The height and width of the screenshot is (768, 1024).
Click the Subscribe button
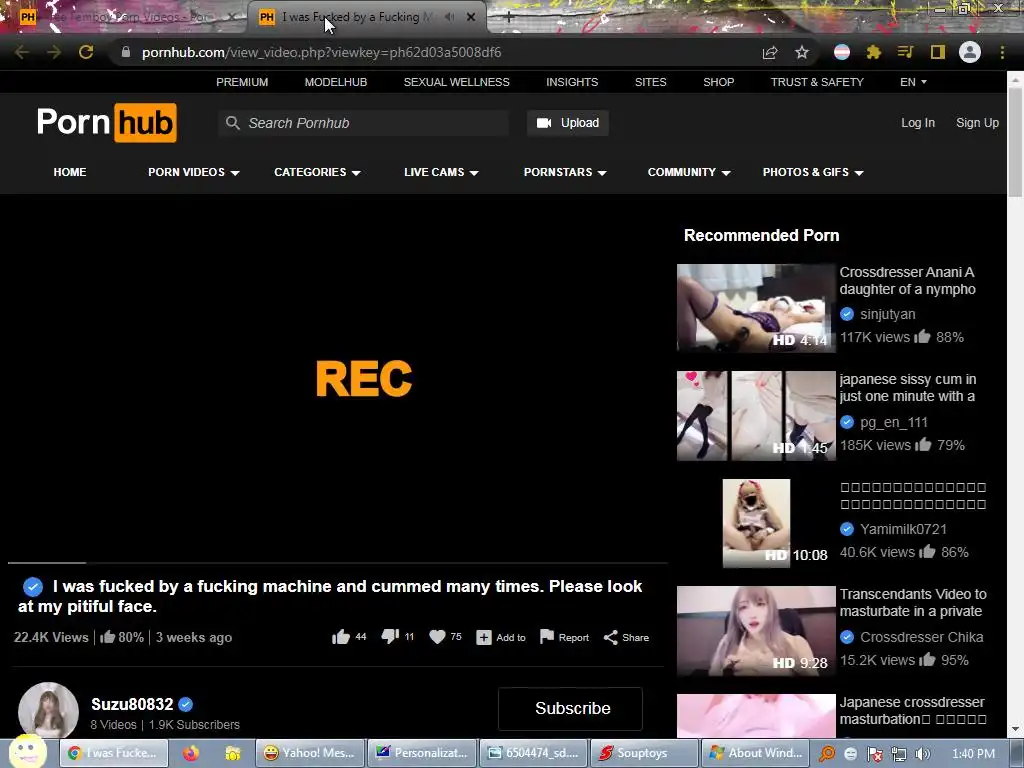pos(570,709)
